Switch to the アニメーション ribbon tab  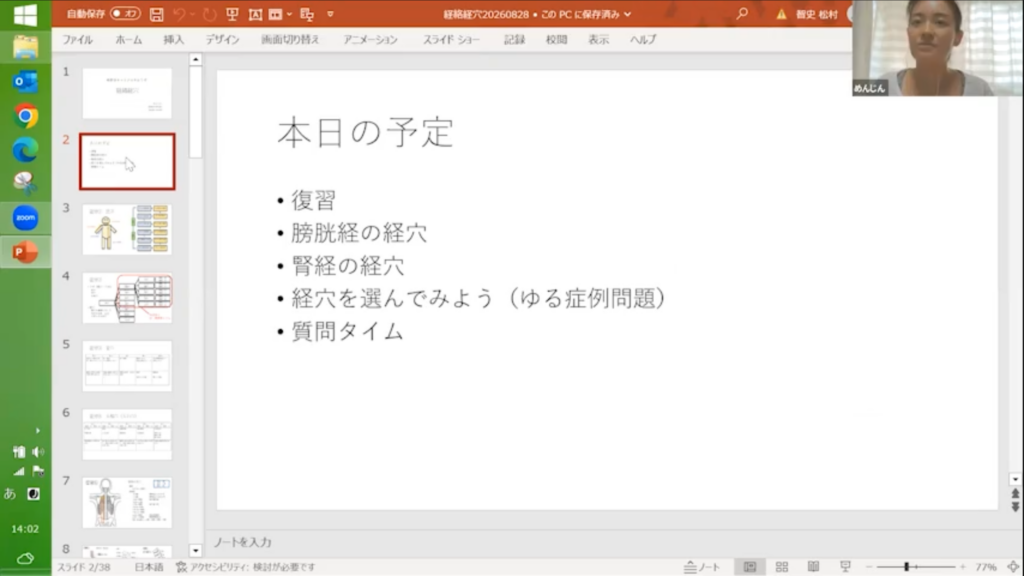click(370, 40)
